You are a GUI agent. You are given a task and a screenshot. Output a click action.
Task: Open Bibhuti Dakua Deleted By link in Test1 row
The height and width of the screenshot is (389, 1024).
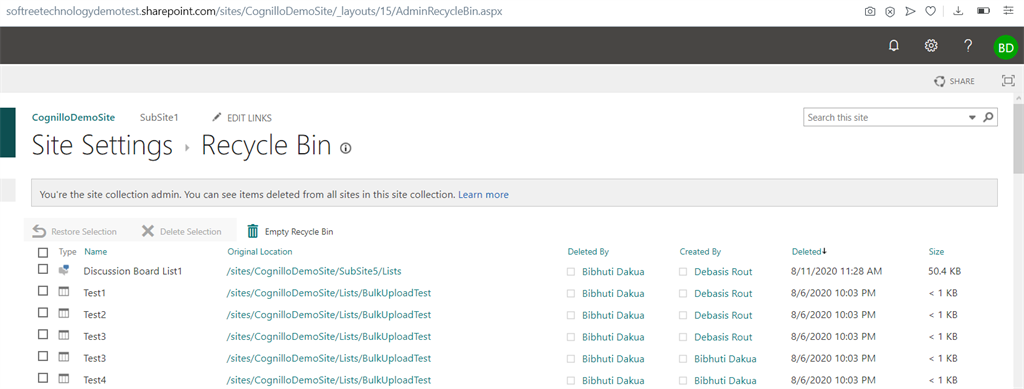tap(613, 294)
